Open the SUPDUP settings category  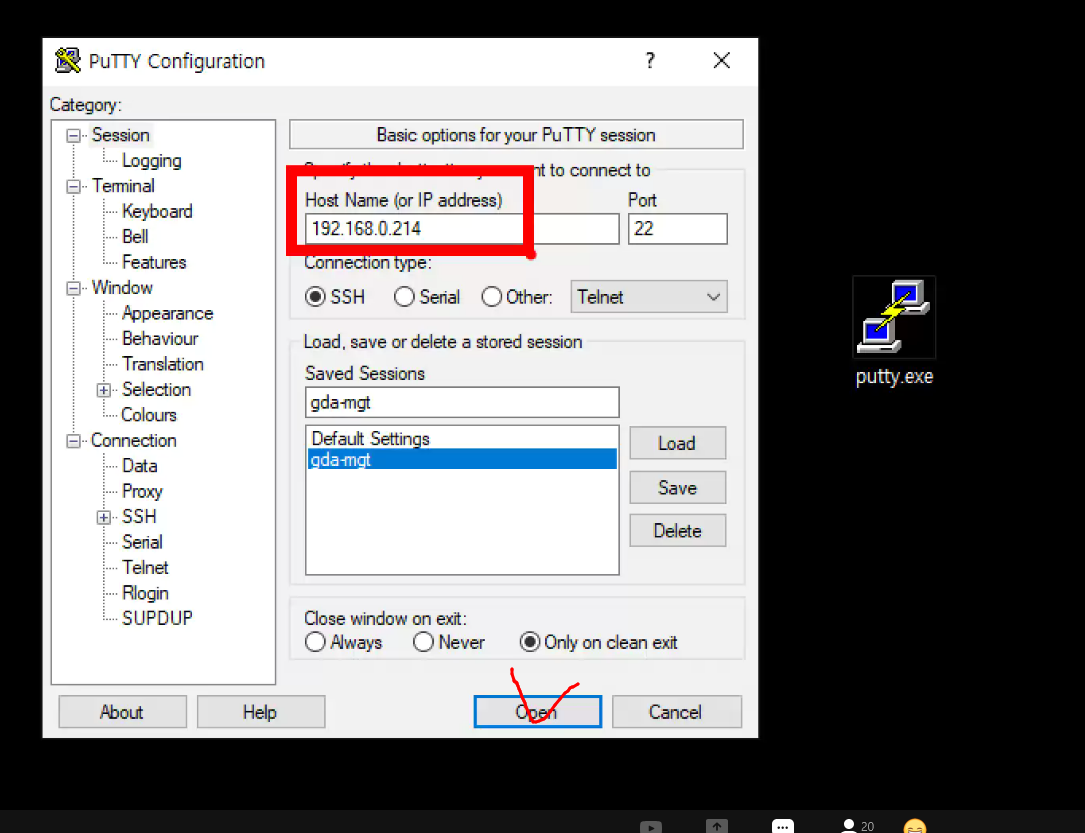pyautogui.click(x=157, y=619)
